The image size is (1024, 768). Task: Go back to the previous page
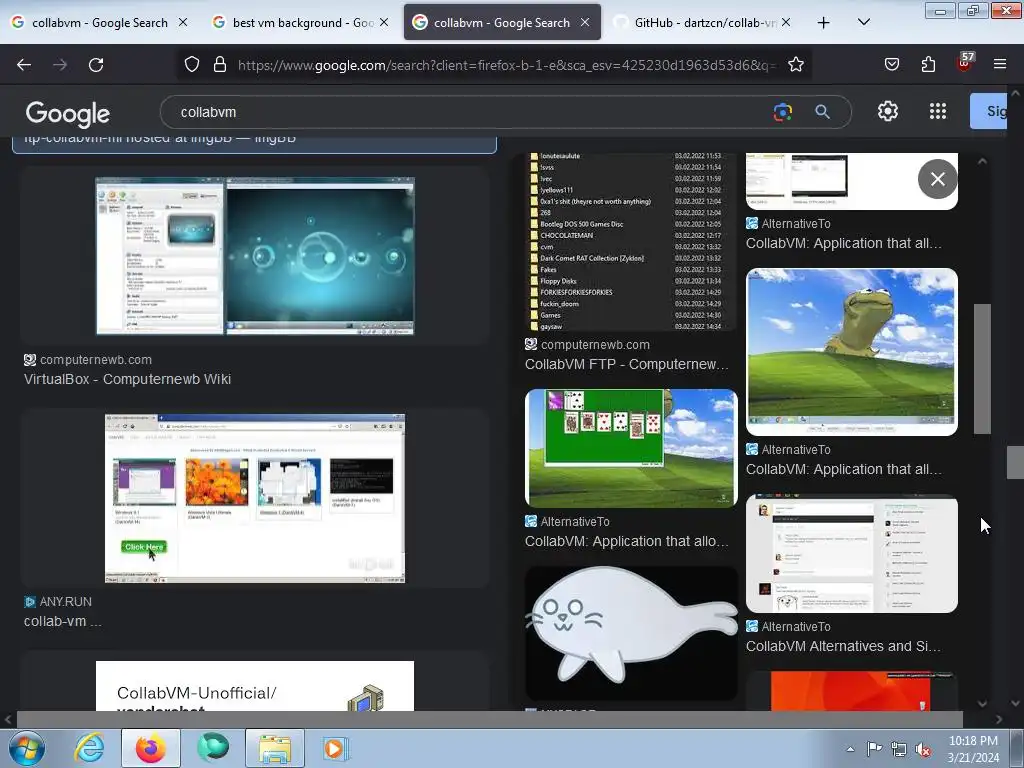coord(24,65)
